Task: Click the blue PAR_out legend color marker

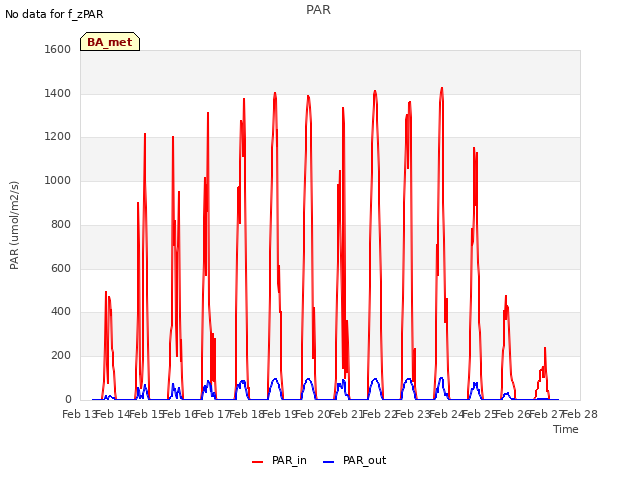Action: pos(329,462)
